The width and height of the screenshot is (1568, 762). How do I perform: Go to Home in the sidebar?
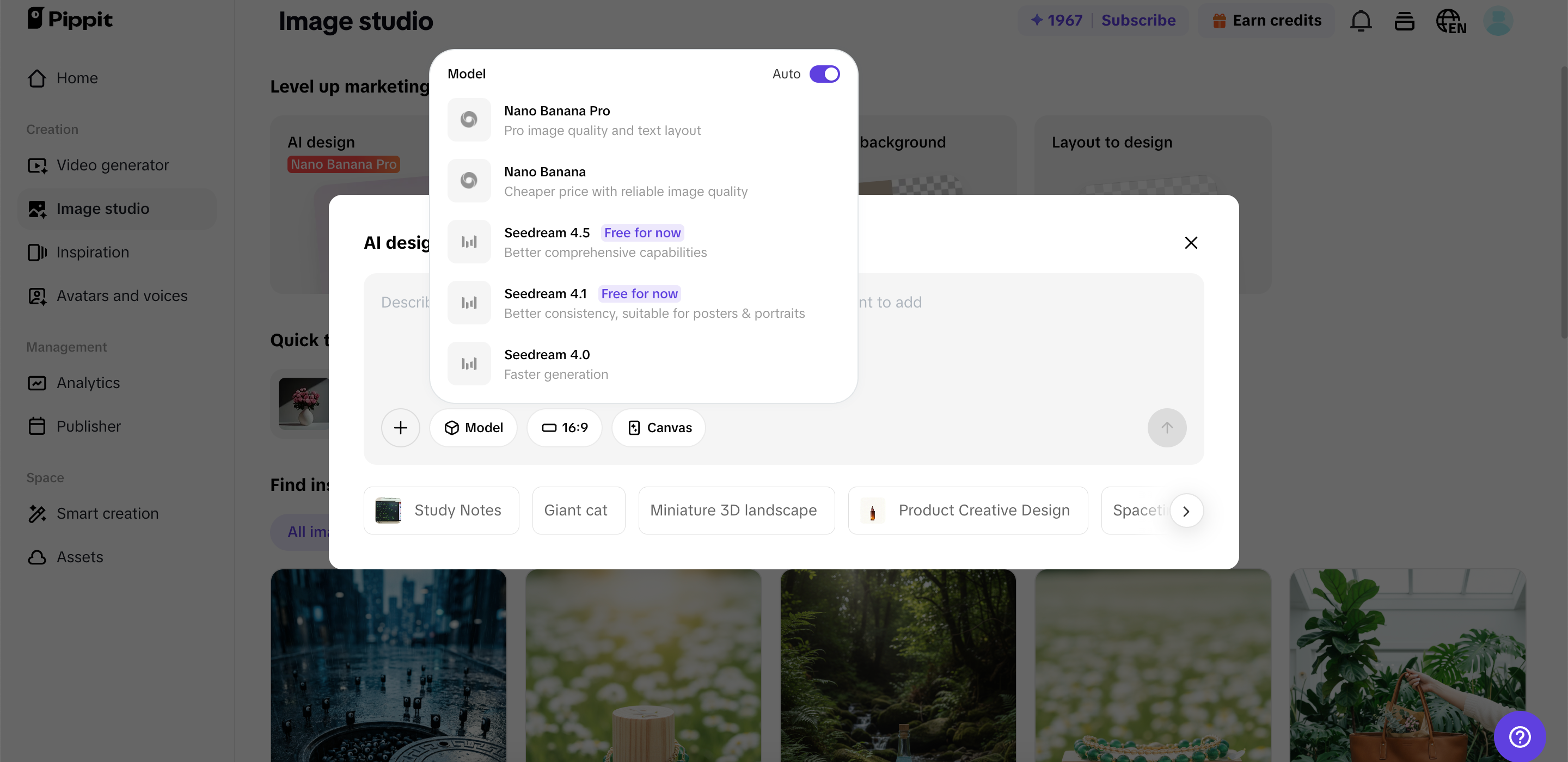(77, 78)
